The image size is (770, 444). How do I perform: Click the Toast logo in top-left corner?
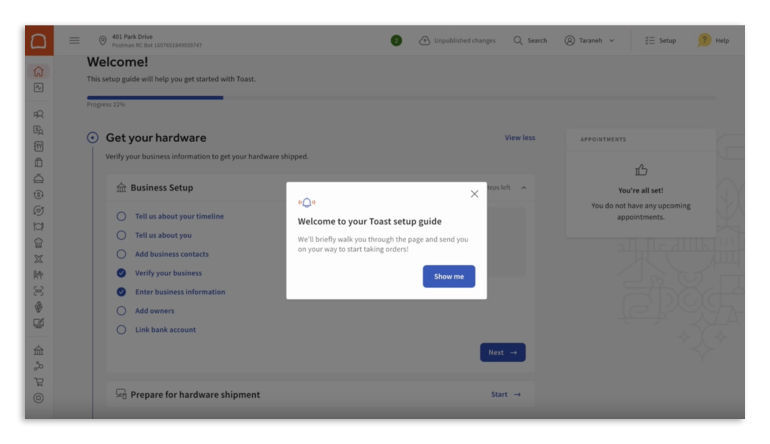point(38,41)
